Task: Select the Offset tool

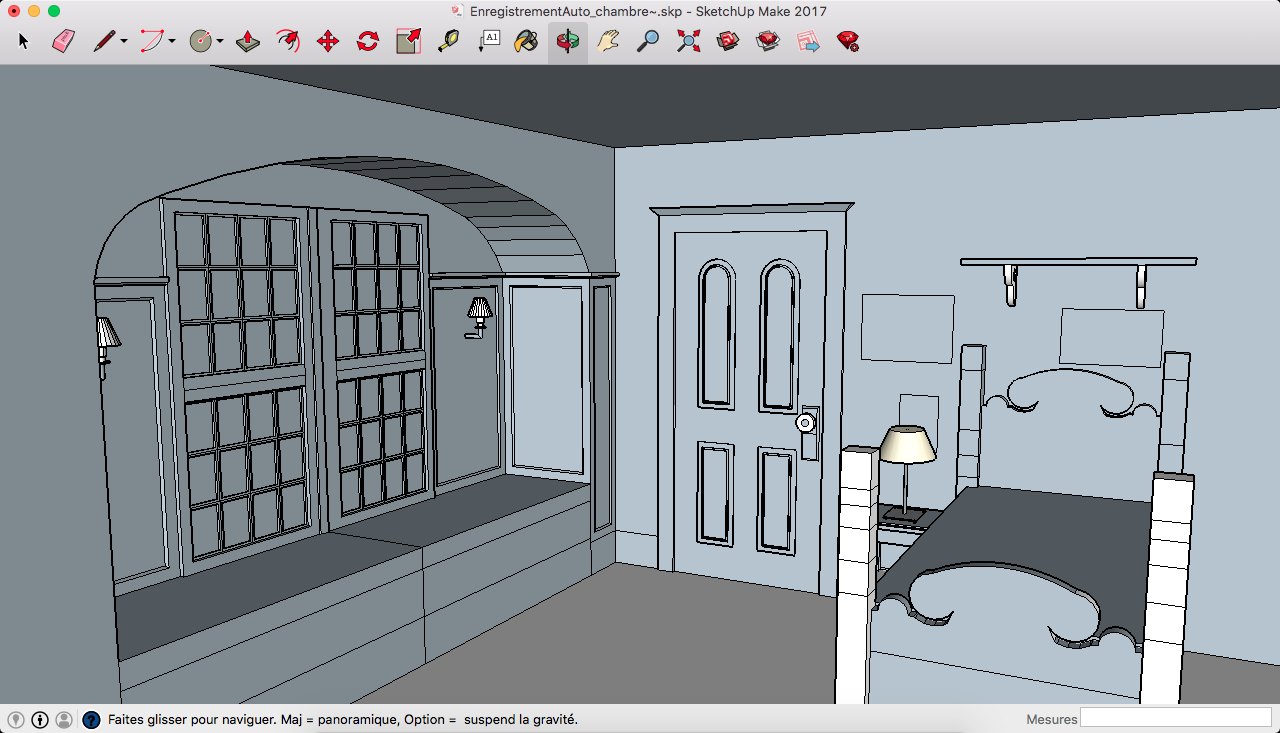Action: [x=288, y=41]
